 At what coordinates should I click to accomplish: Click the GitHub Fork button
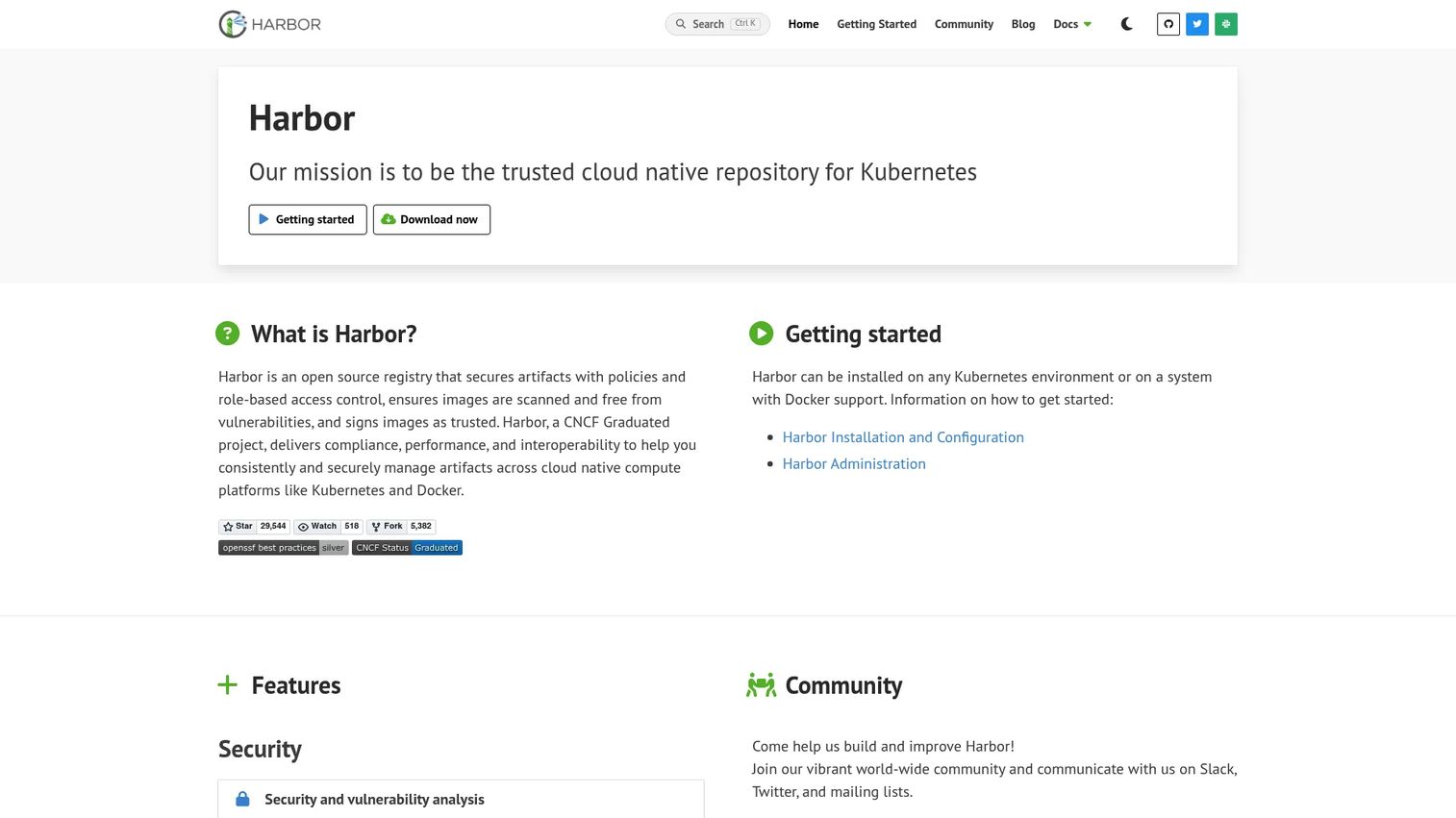tap(387, 527)
